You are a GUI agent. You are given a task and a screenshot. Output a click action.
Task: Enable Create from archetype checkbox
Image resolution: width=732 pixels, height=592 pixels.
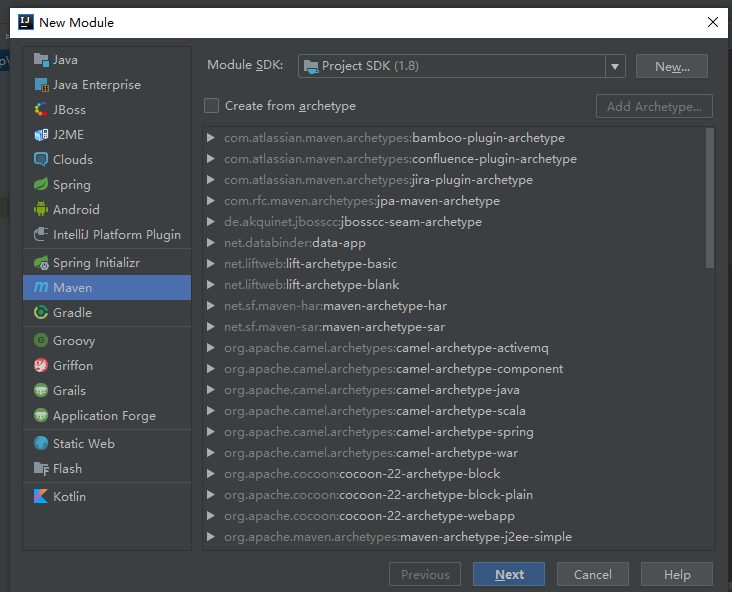pyautogui.click(x=211, y=106)
